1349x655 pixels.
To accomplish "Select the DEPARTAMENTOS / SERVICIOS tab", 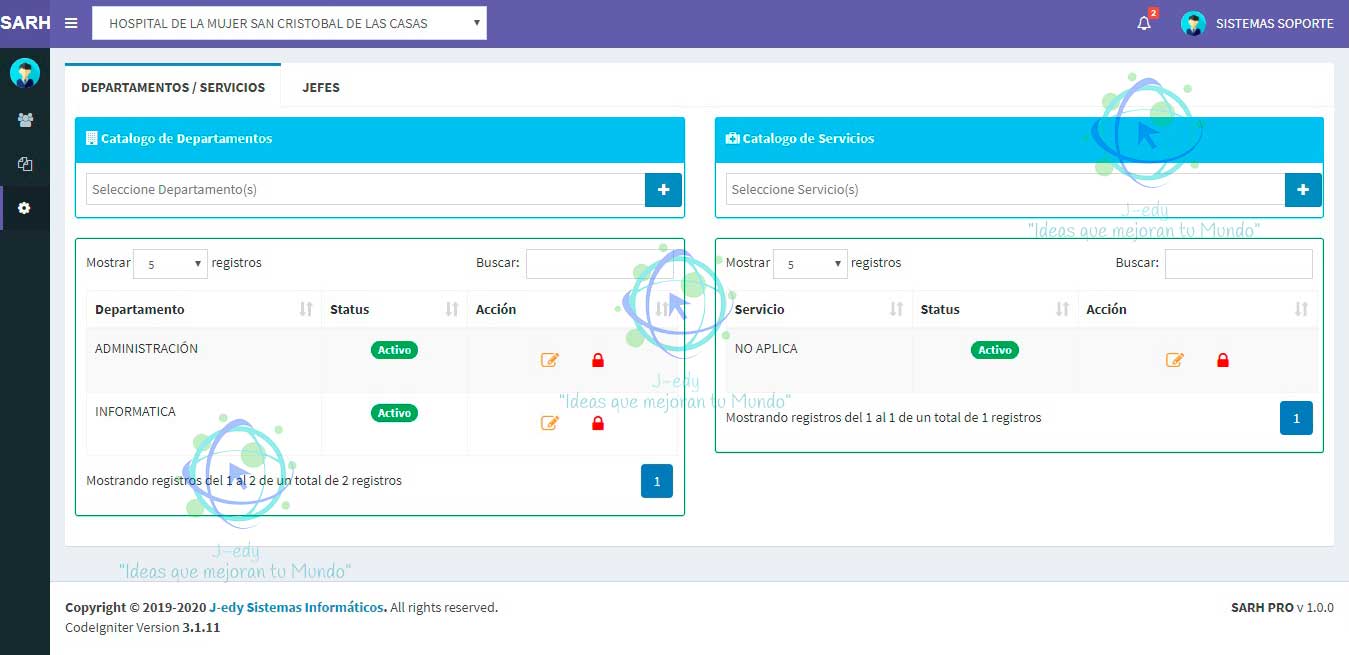I will tap(173, 87).
